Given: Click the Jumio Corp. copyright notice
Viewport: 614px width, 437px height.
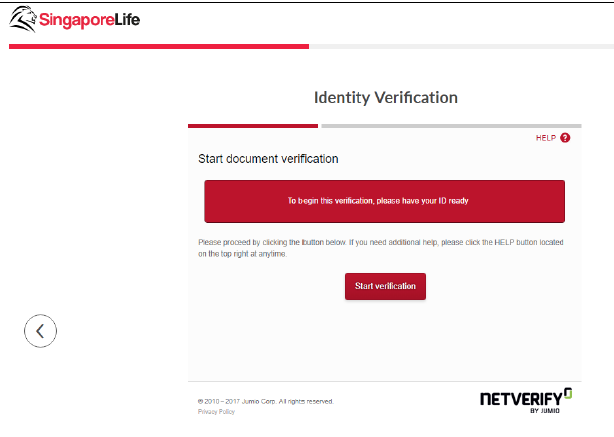Looking at the screenshot, I should pos(266,401).
